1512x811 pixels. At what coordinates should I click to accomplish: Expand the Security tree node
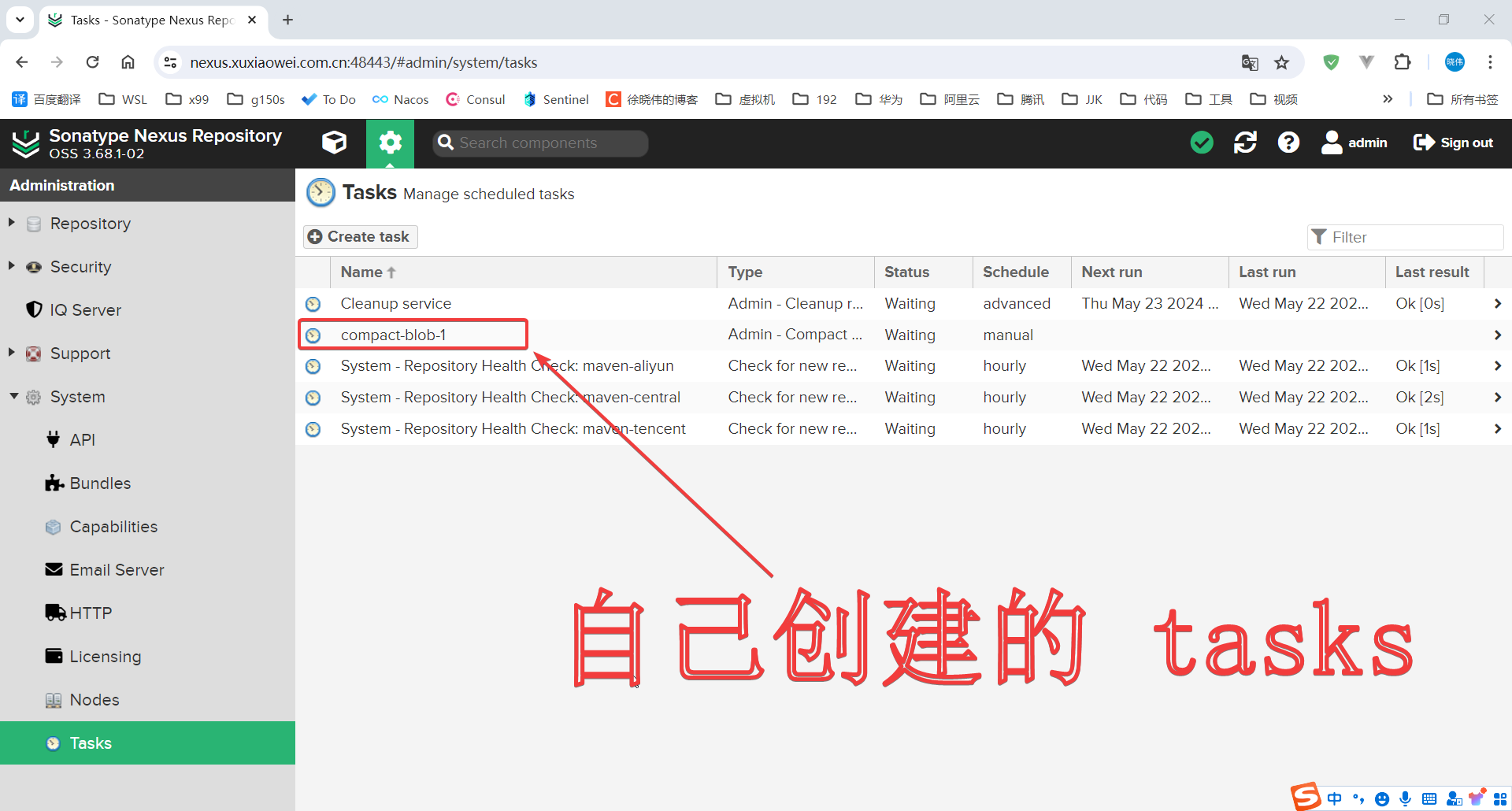coord(12,266)
